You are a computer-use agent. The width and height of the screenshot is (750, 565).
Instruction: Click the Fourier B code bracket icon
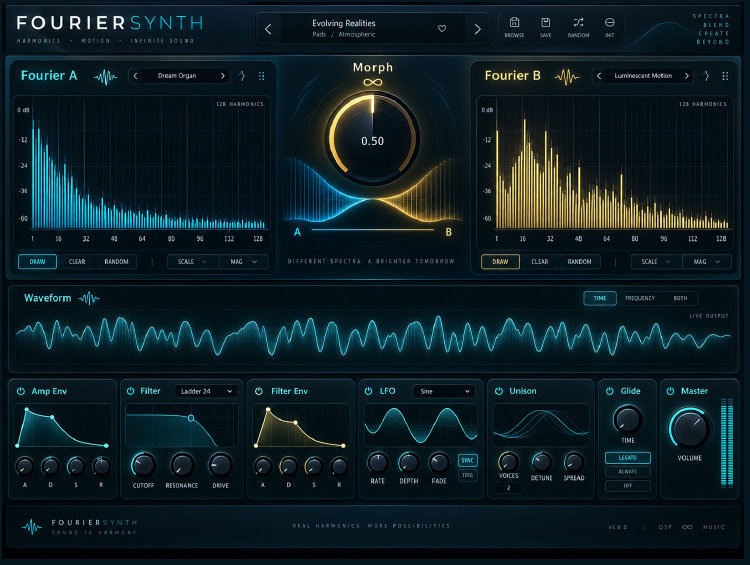click(706, 76)
